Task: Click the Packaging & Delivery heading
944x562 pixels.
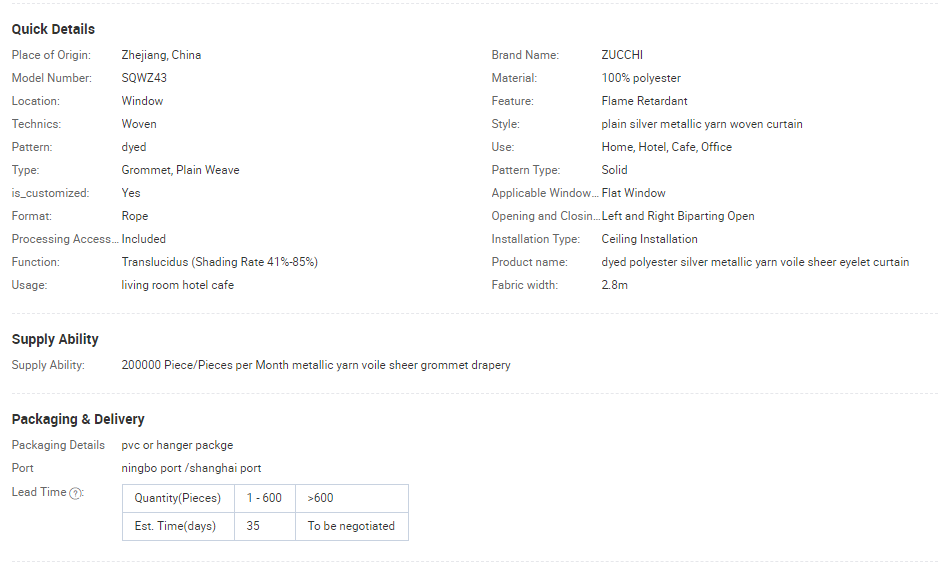Action: click(x=78, y=419)
